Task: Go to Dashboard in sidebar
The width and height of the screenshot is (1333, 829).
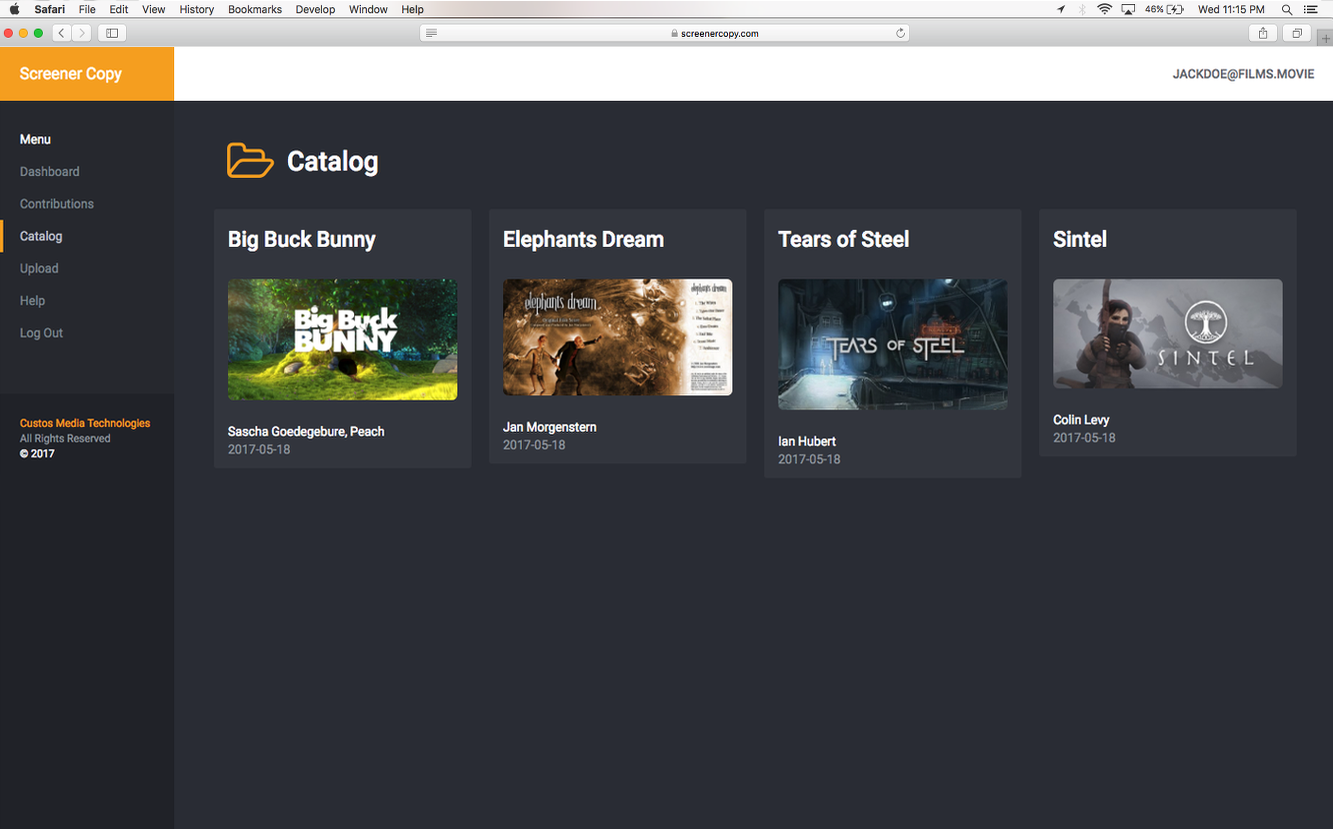Action: point(50,172)
